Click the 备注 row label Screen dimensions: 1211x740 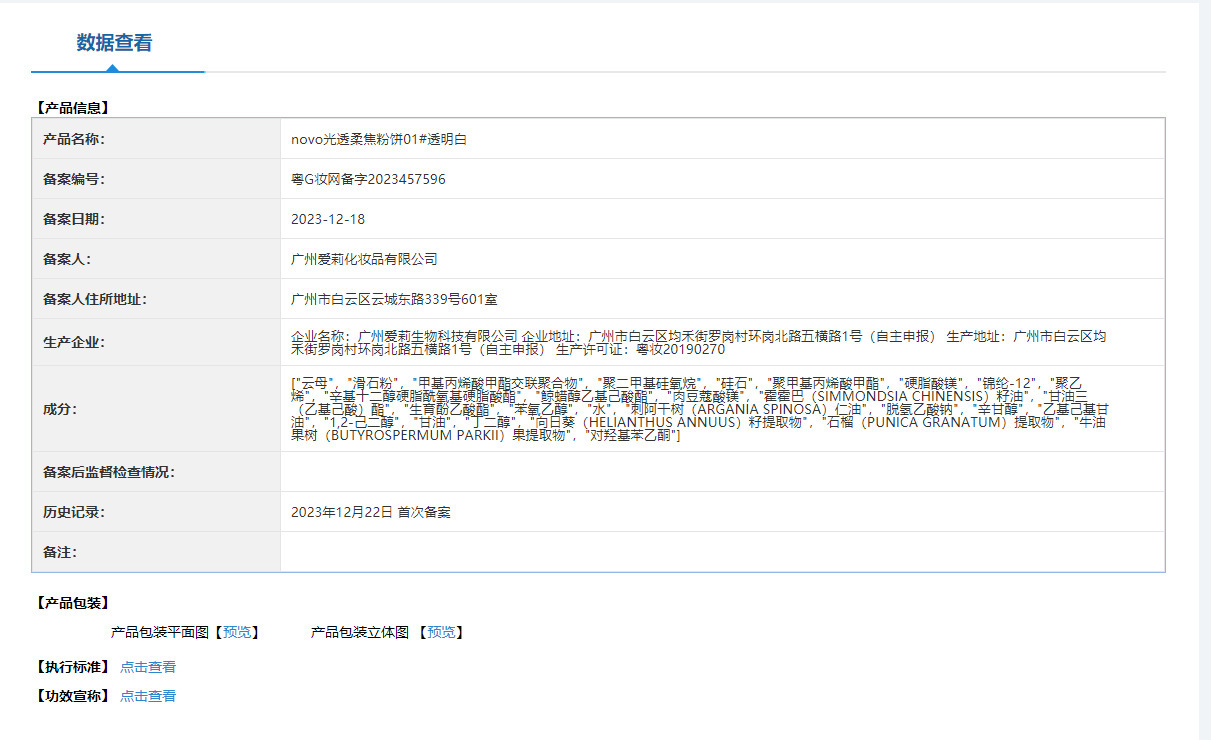point(60,552)
